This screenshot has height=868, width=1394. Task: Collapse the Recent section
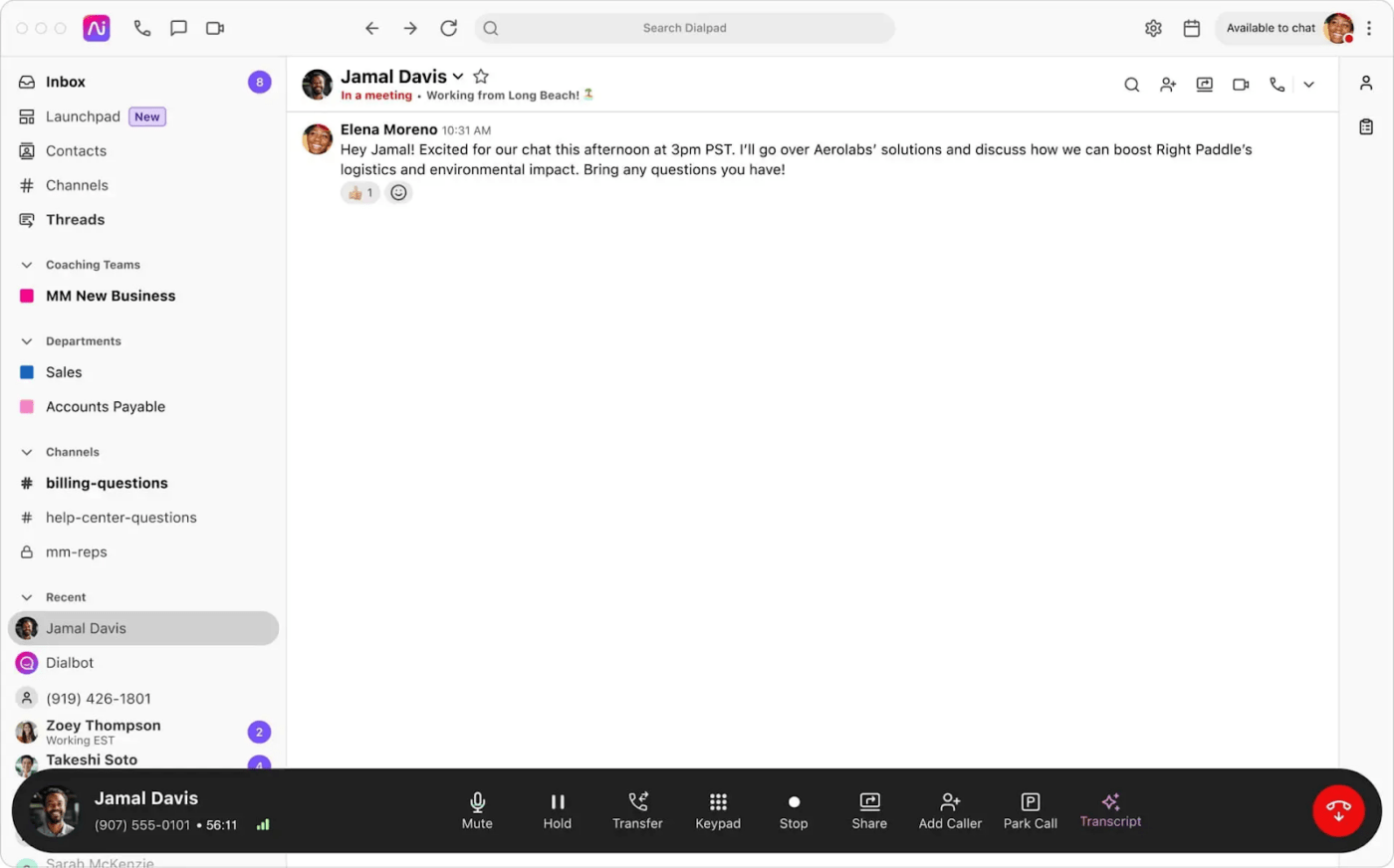pyautogui.click(x=27, y=597)
